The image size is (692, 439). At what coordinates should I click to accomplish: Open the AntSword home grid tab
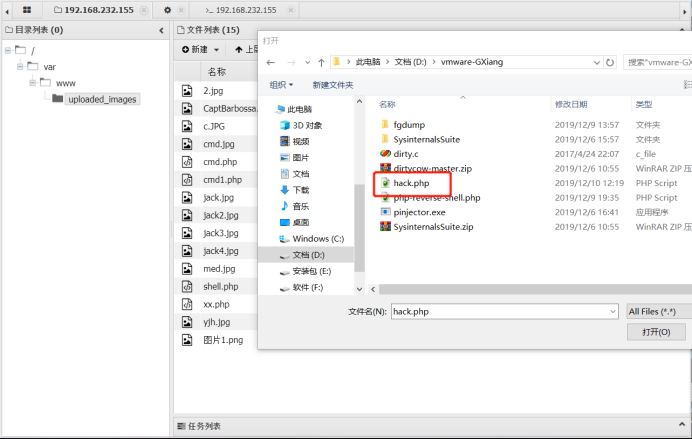(x=27, y=10)
